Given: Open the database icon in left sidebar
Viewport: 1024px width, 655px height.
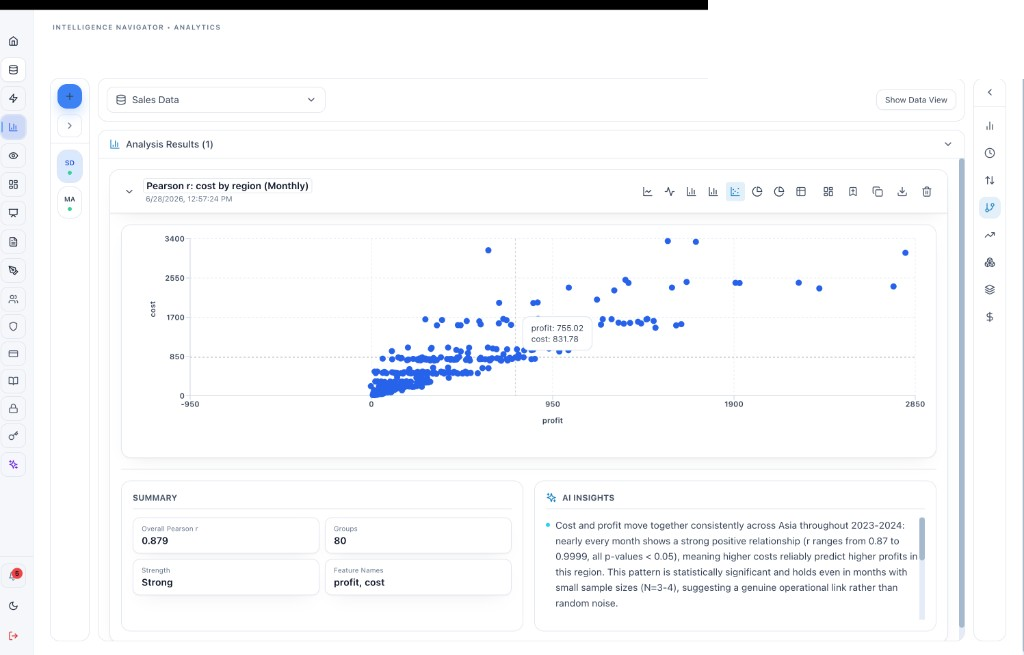Looking at the screenshot, I should [13, 70].
